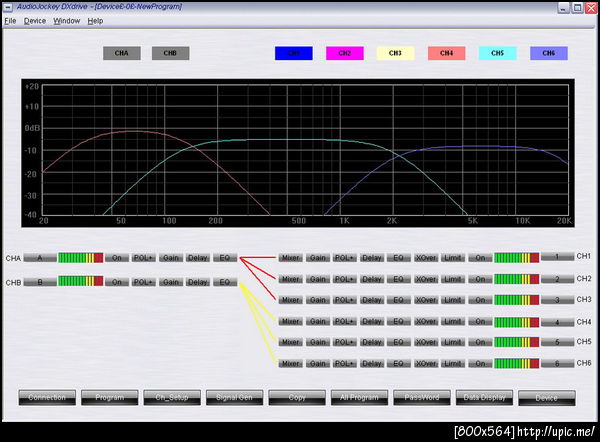Click the CH2 output level meter
The width and height of the screenshot is (600, 442).
pyautogui.click(x=517, y=279)
